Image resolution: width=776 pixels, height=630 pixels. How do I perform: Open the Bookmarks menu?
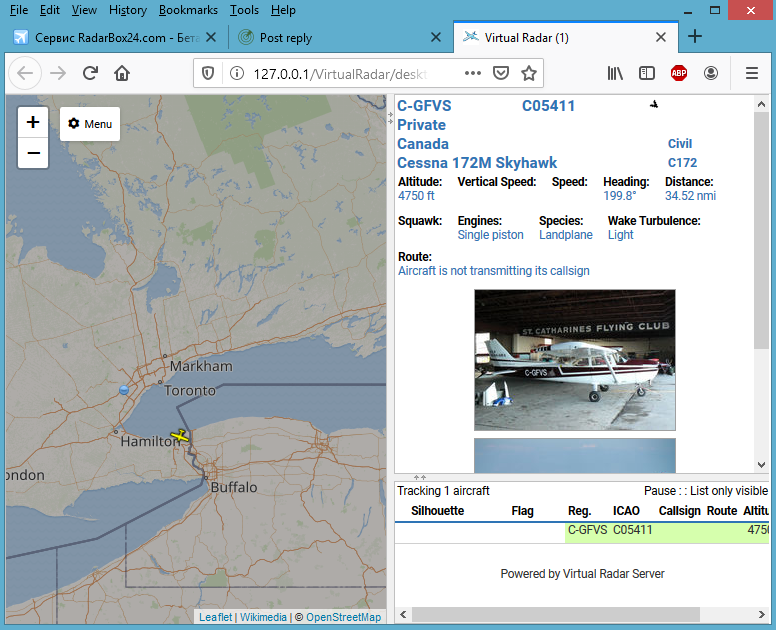(x=188, y=10)
